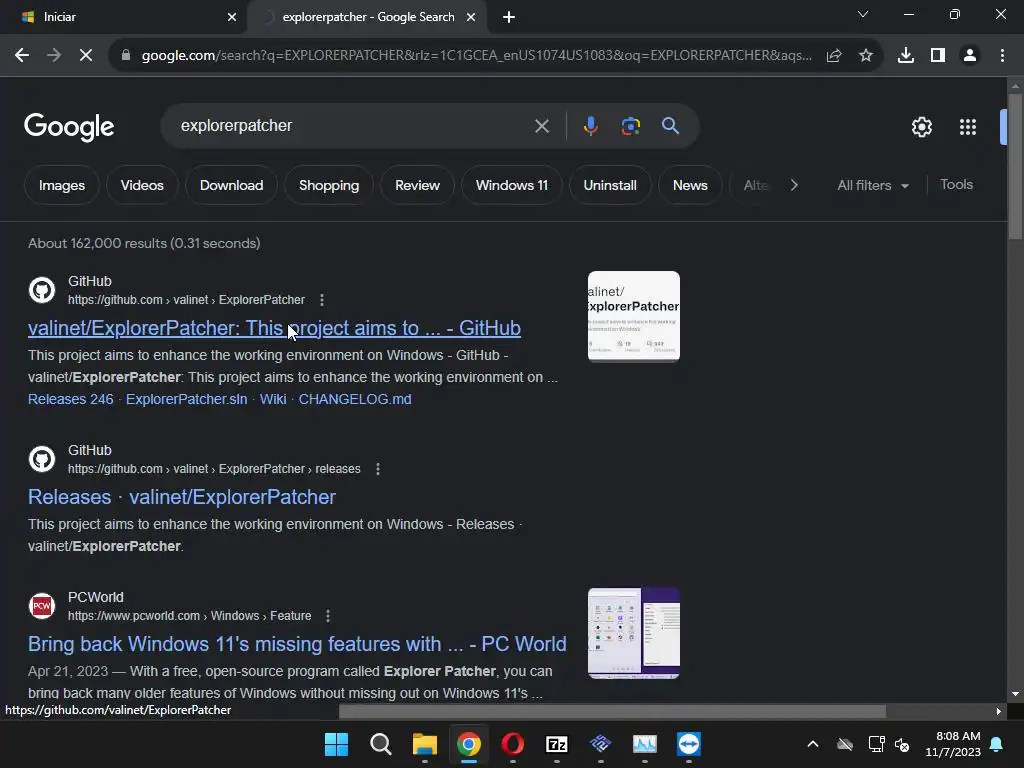The height and width of the screenshot is (768, 1024).
Task: Open taskbar Search
Action: pos(381,744)
